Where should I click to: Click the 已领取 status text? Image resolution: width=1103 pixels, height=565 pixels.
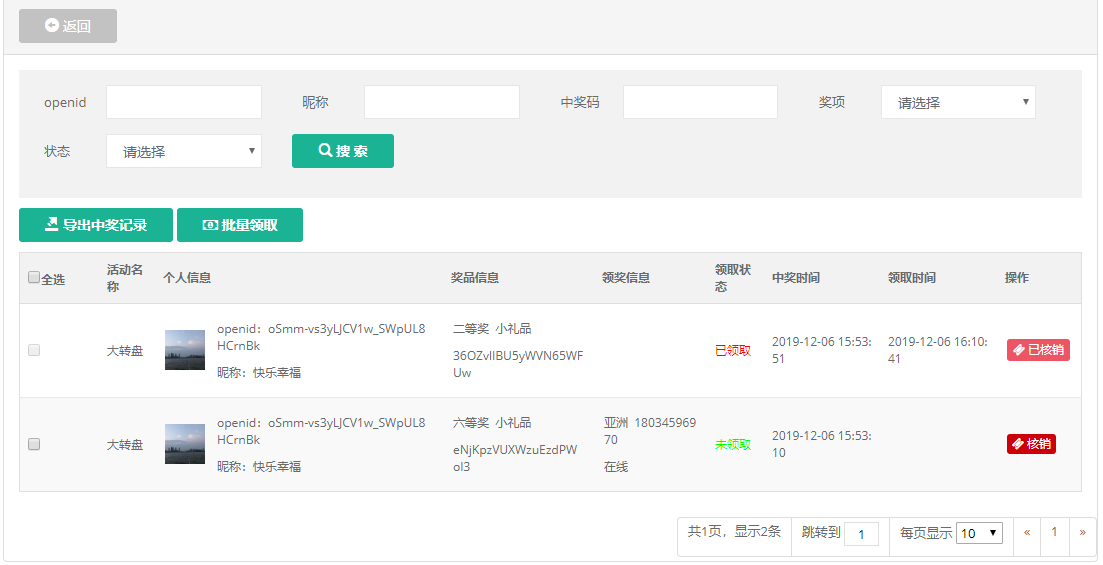tap(733, 350)
